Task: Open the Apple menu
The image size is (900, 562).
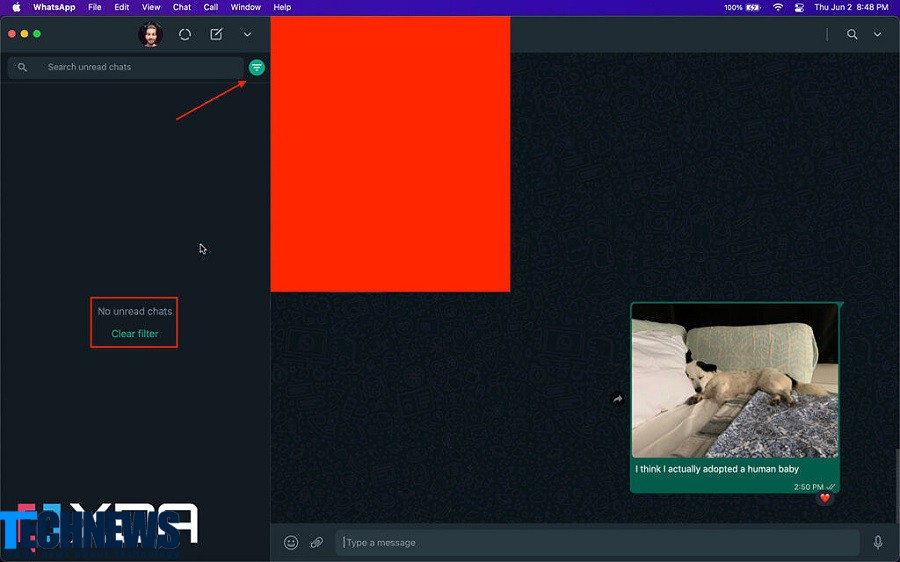Action: pyautogui.click(x=16, y=7)
